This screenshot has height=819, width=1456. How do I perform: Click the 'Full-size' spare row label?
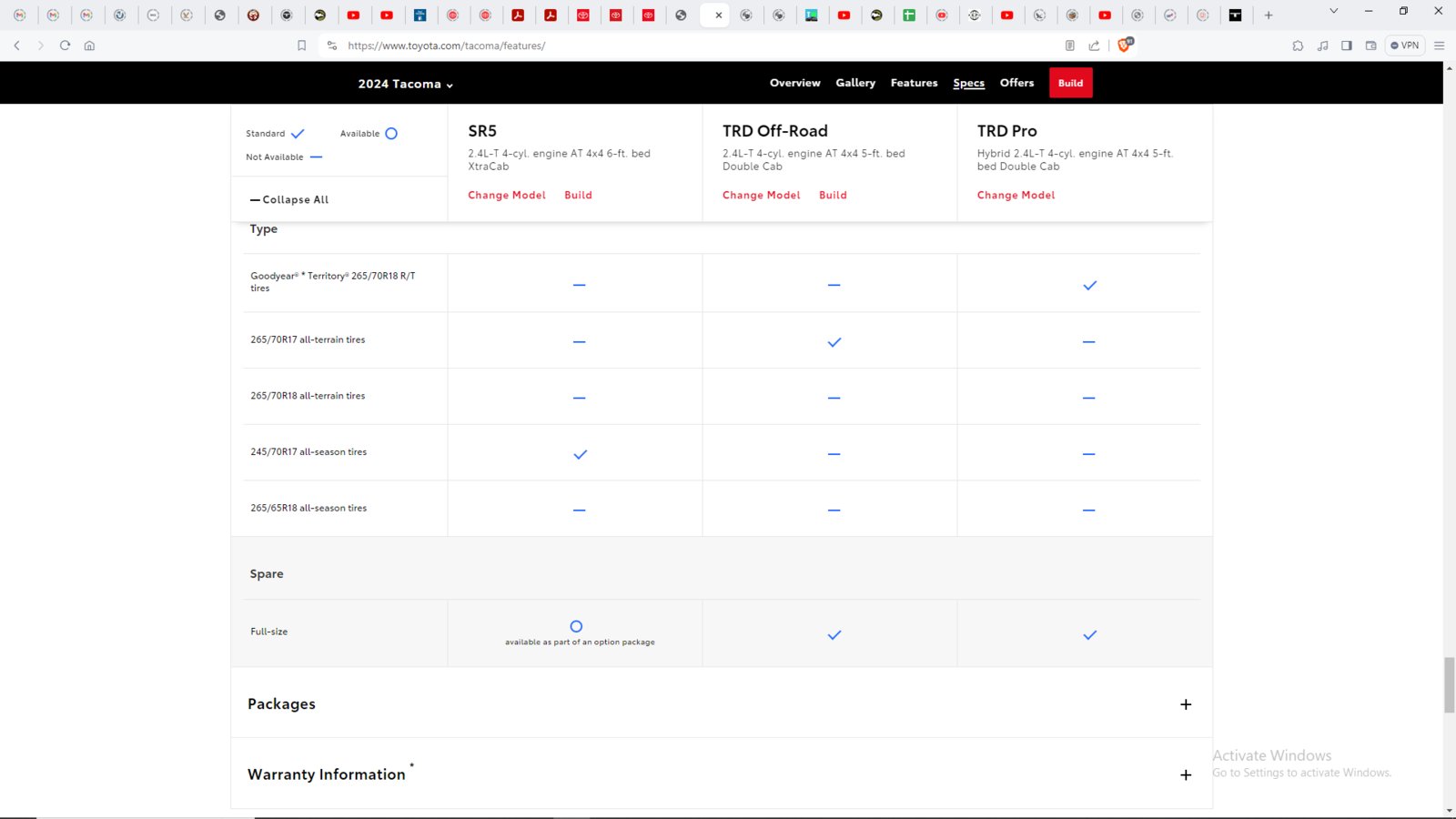(269, 632)
